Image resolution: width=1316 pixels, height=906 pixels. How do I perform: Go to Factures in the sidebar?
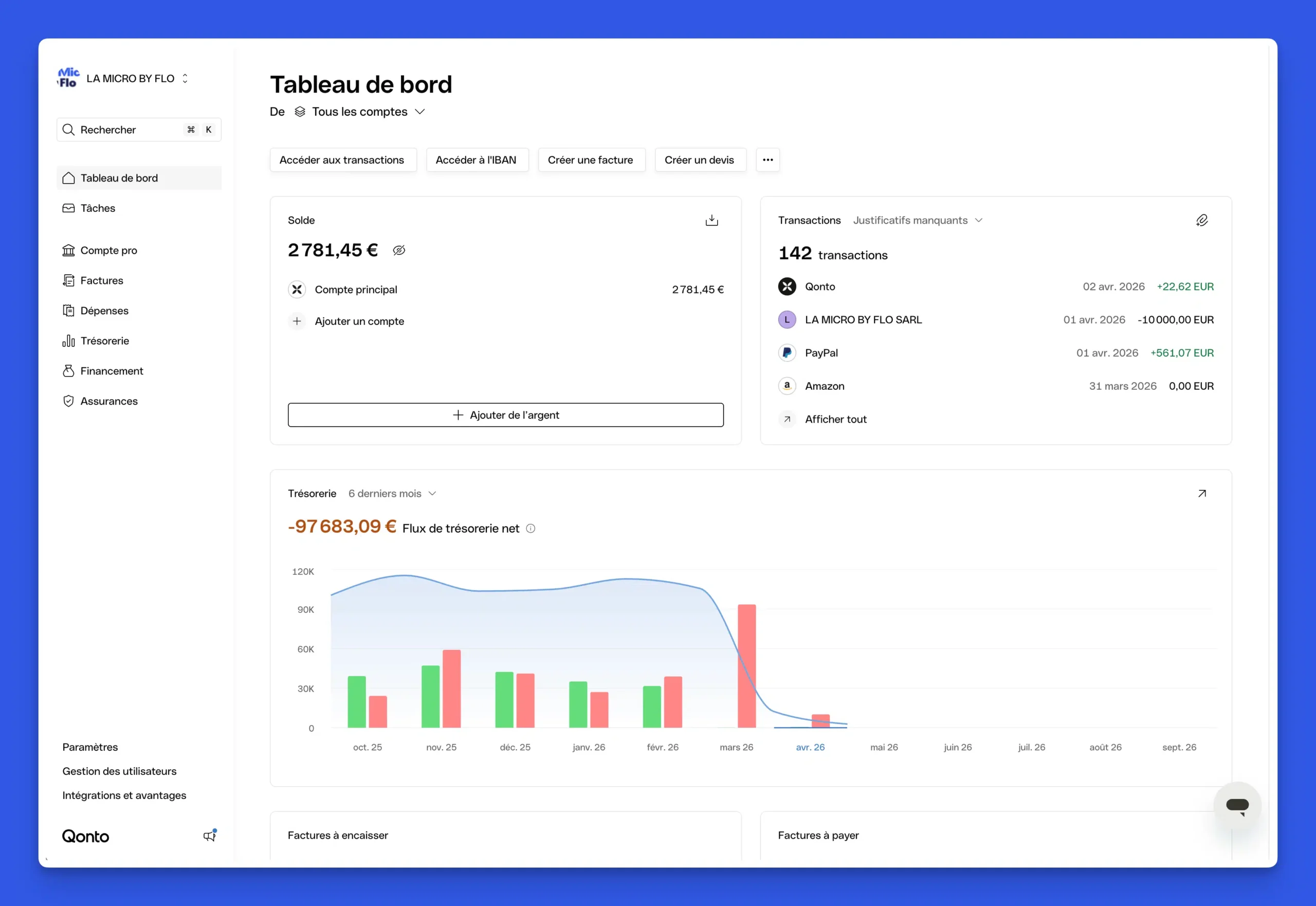click(x=102, y=280)
